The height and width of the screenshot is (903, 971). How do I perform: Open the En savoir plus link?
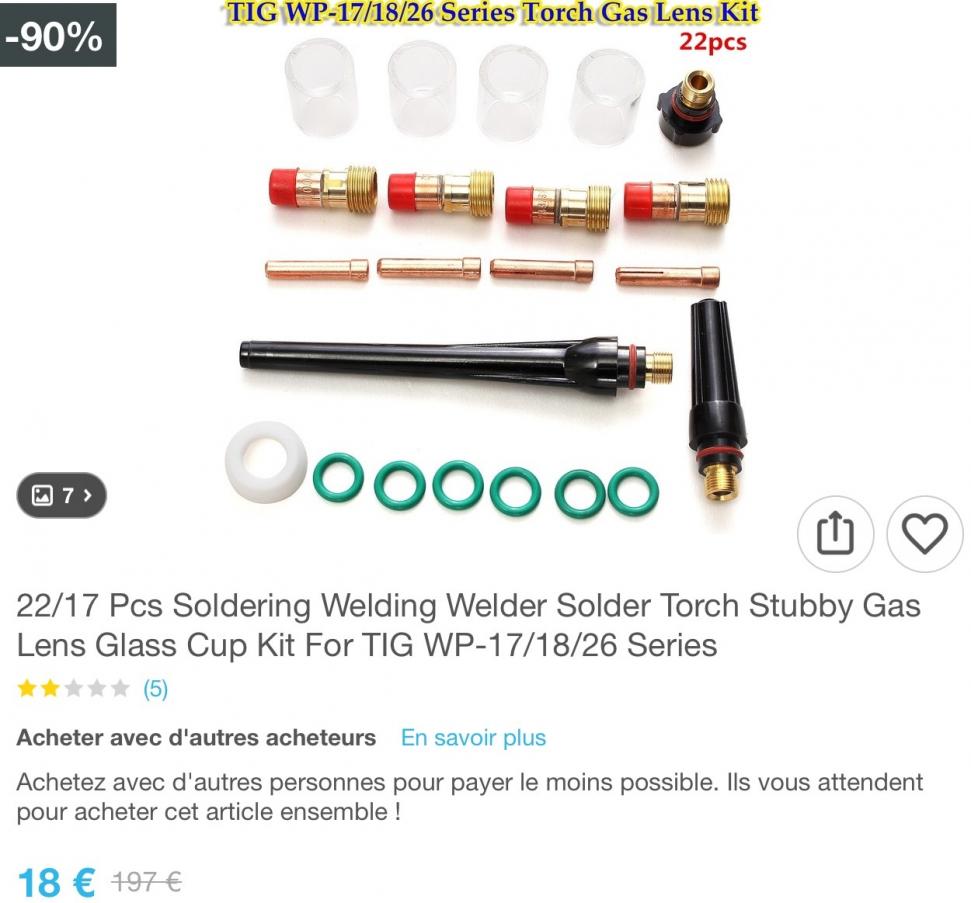pos(473,737)
